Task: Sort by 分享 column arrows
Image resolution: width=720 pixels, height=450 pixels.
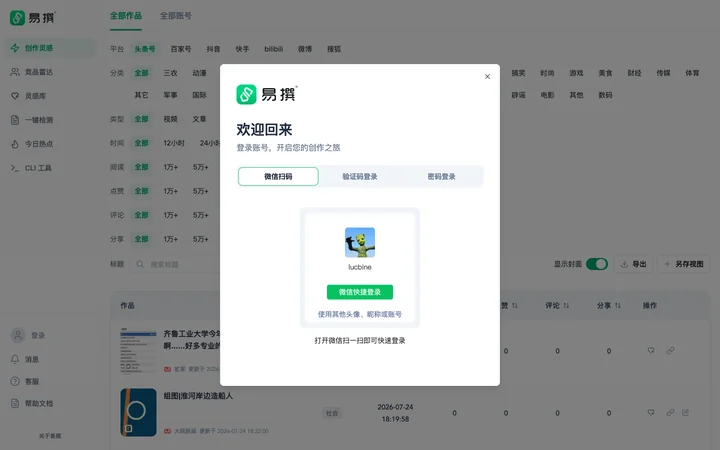Action: pyautogui.click(x=618, y=305)
